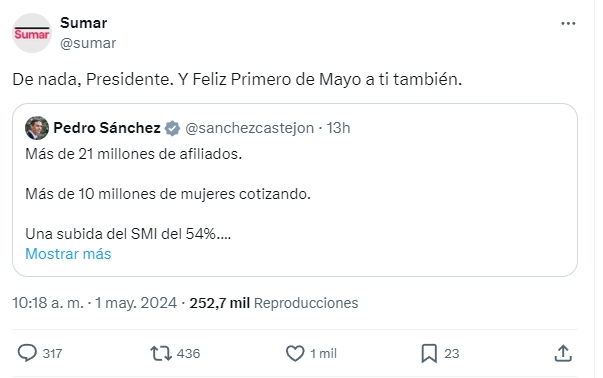The width and height of the screenshot is (603, 378).
Task: Open the Sumar profile avatar
Action: [x=32, y=33]
